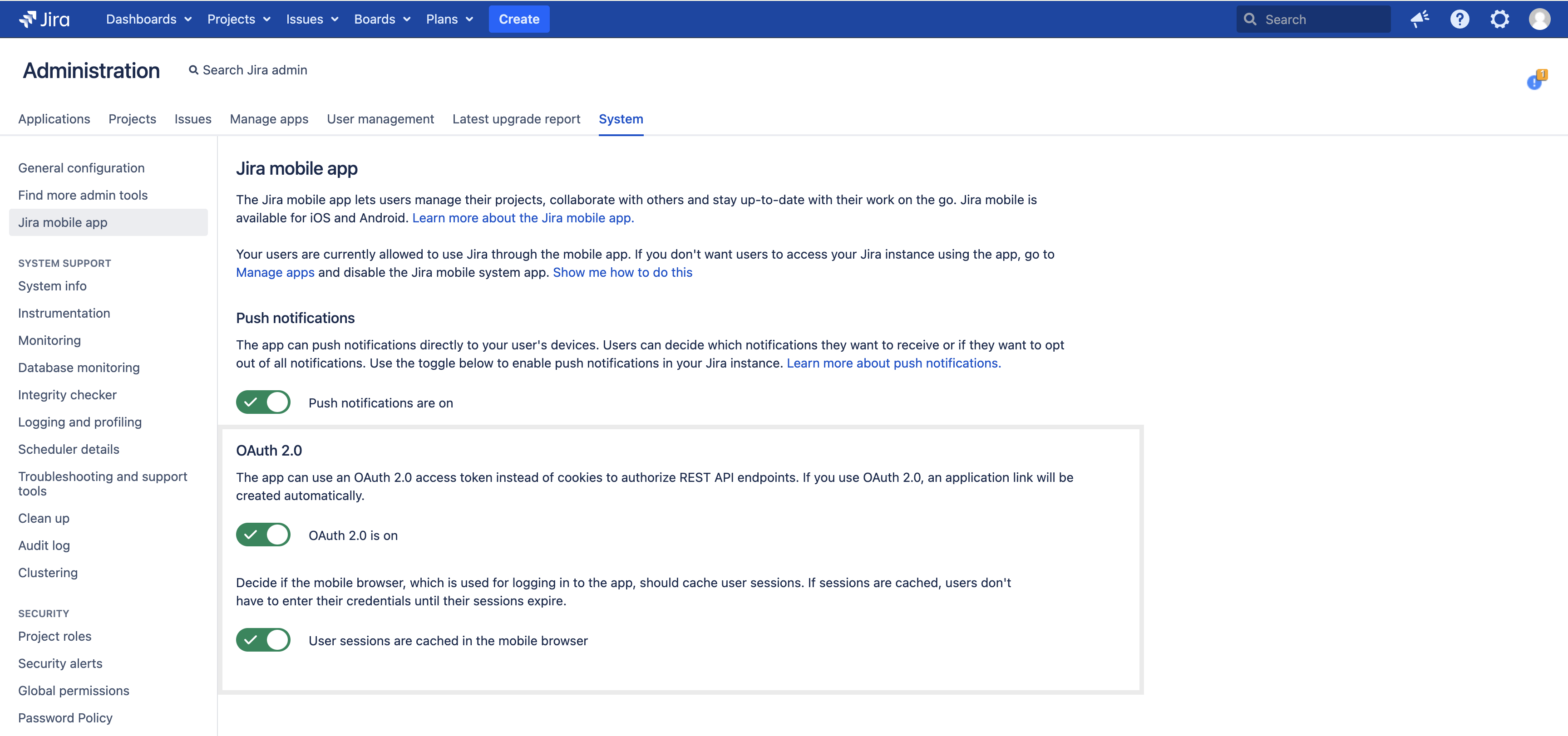Screen dimensions: 1568x736
Task: Click the header search magnifier icon
Action: tap(1250, 20)
